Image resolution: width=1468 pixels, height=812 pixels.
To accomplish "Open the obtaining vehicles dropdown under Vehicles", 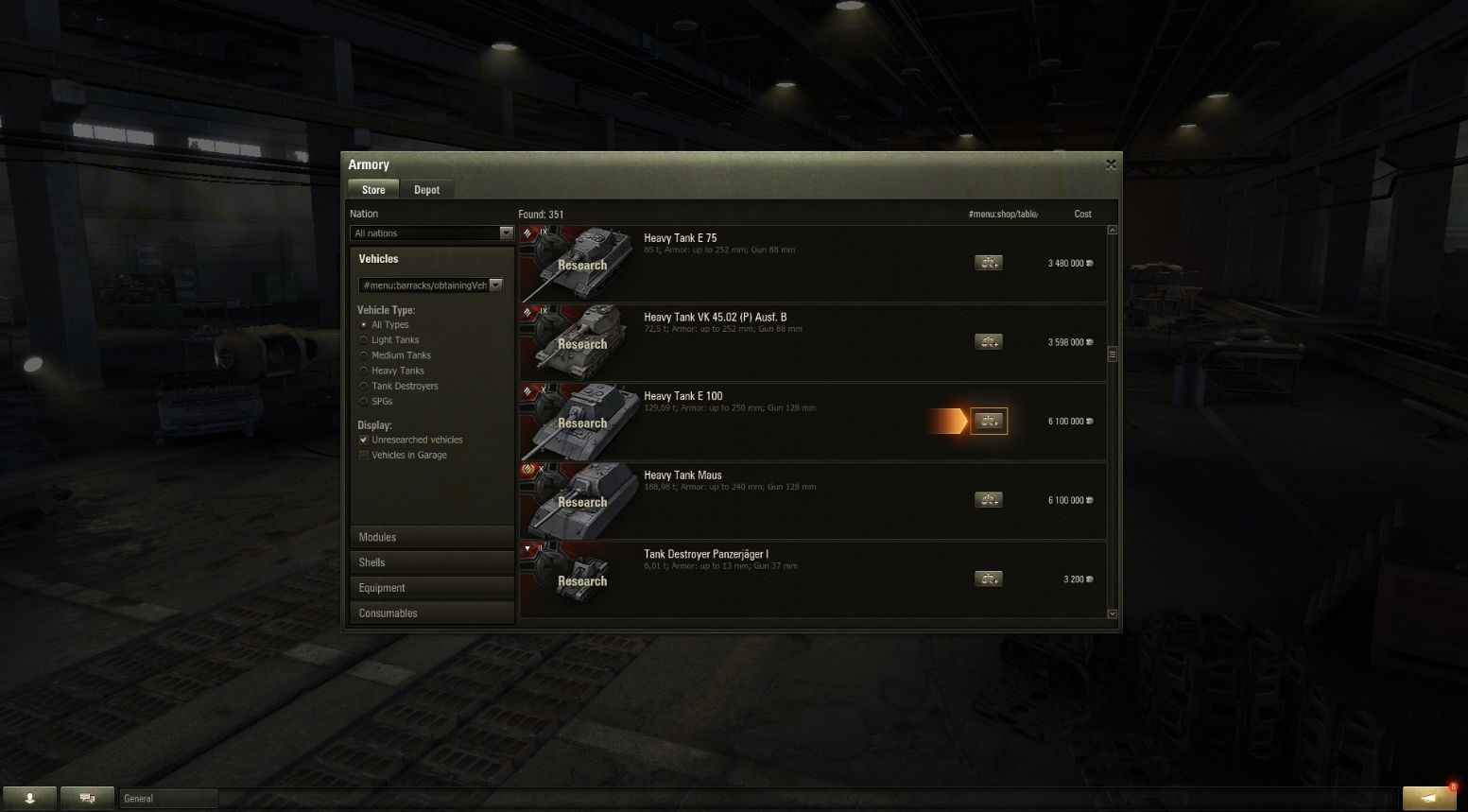I will coord(430,285).
